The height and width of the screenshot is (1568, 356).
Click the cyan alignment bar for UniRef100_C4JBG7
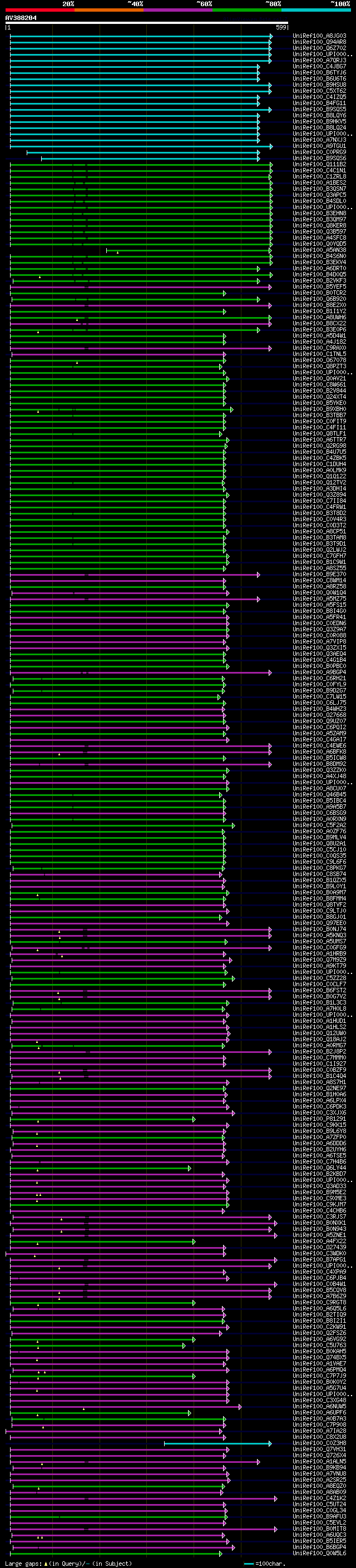pyautogui.click(x=135, y=67)
